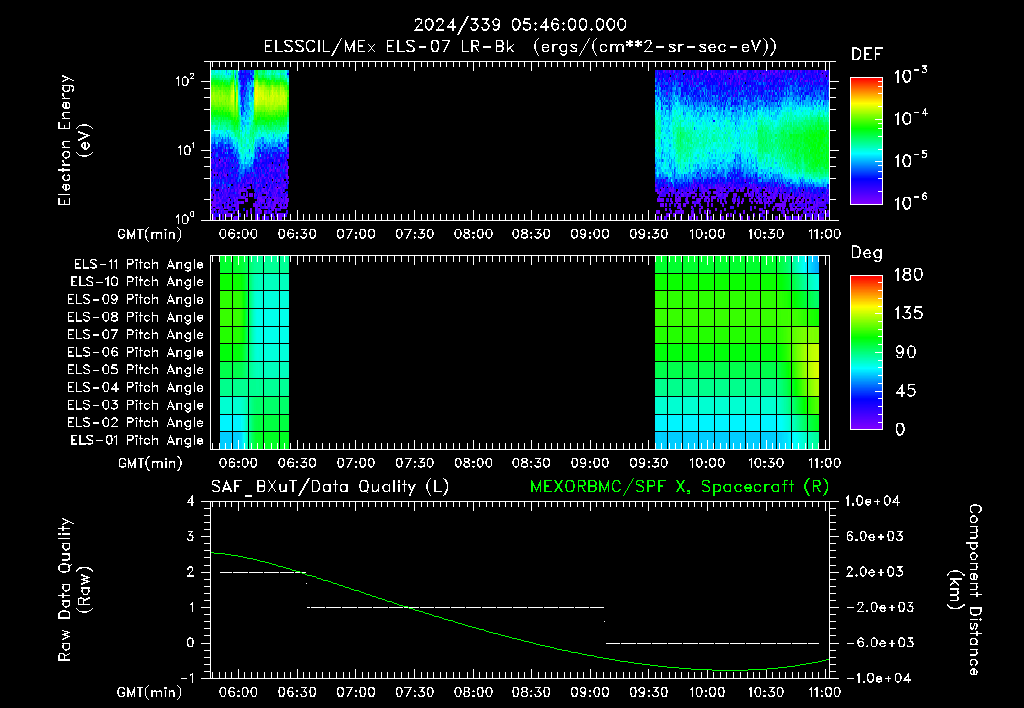Click the Raw Data Quality (Raw) axis label
Screen dimensions: 1024x708
[74, 590]
